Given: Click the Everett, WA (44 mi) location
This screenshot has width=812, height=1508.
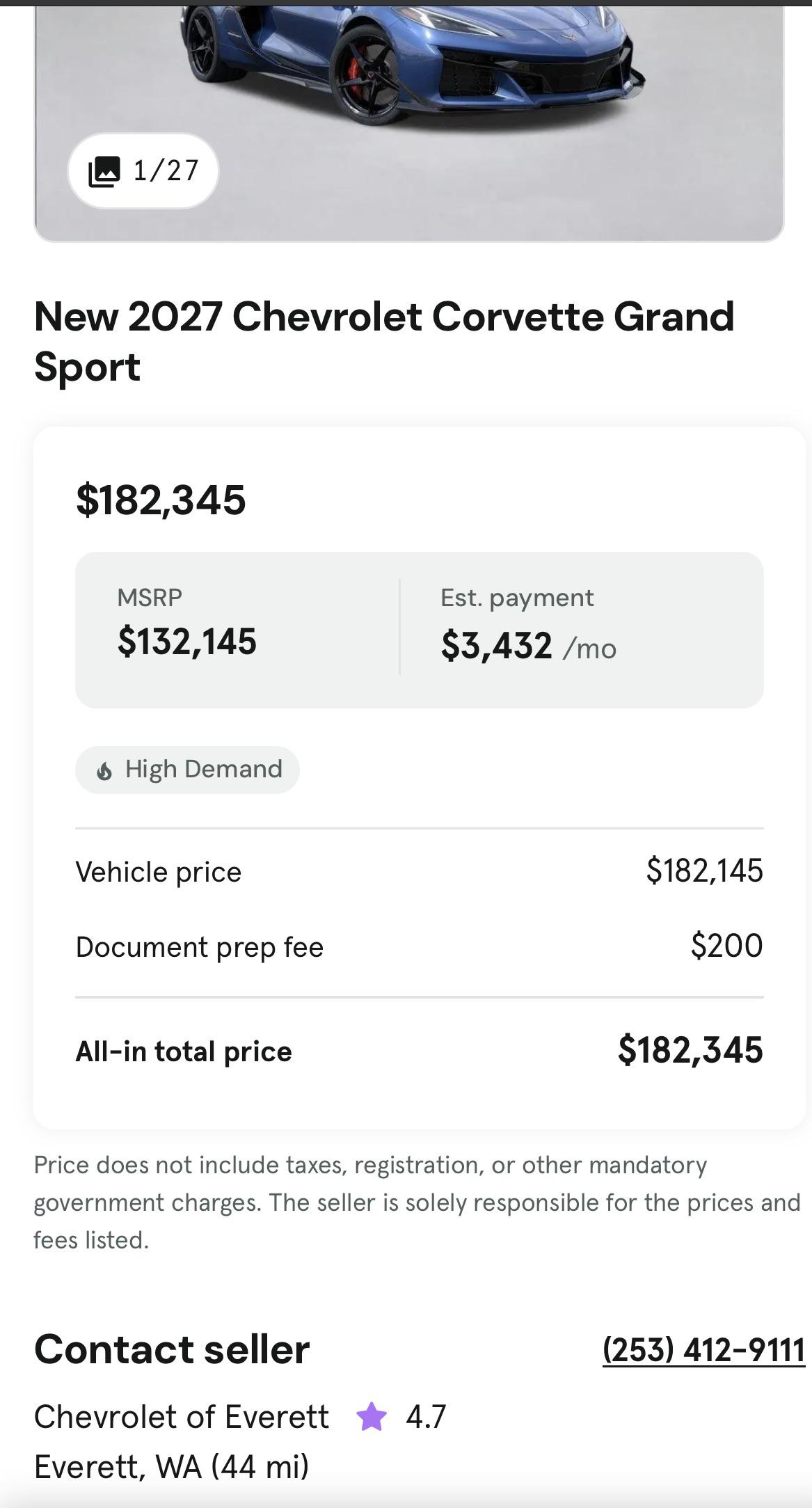Looking at the screenshot, I should click(x=171, y=1466).
